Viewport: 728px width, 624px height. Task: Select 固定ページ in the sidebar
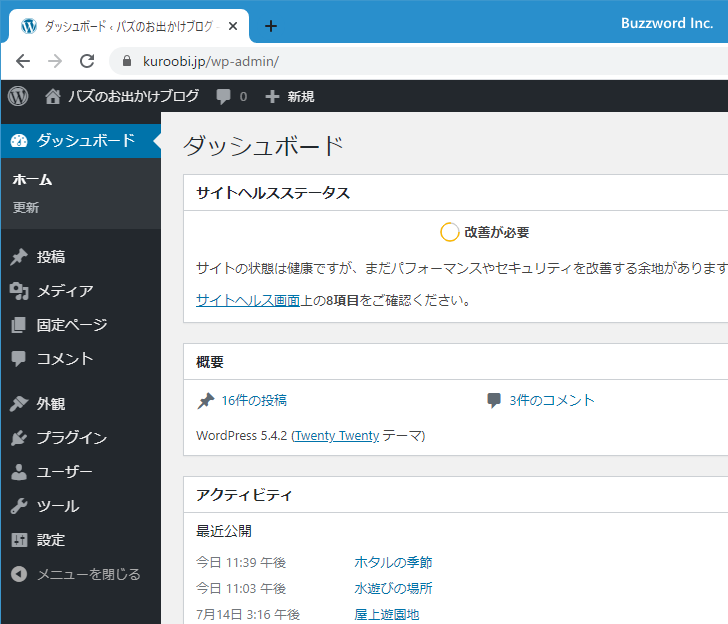[72, 325]
